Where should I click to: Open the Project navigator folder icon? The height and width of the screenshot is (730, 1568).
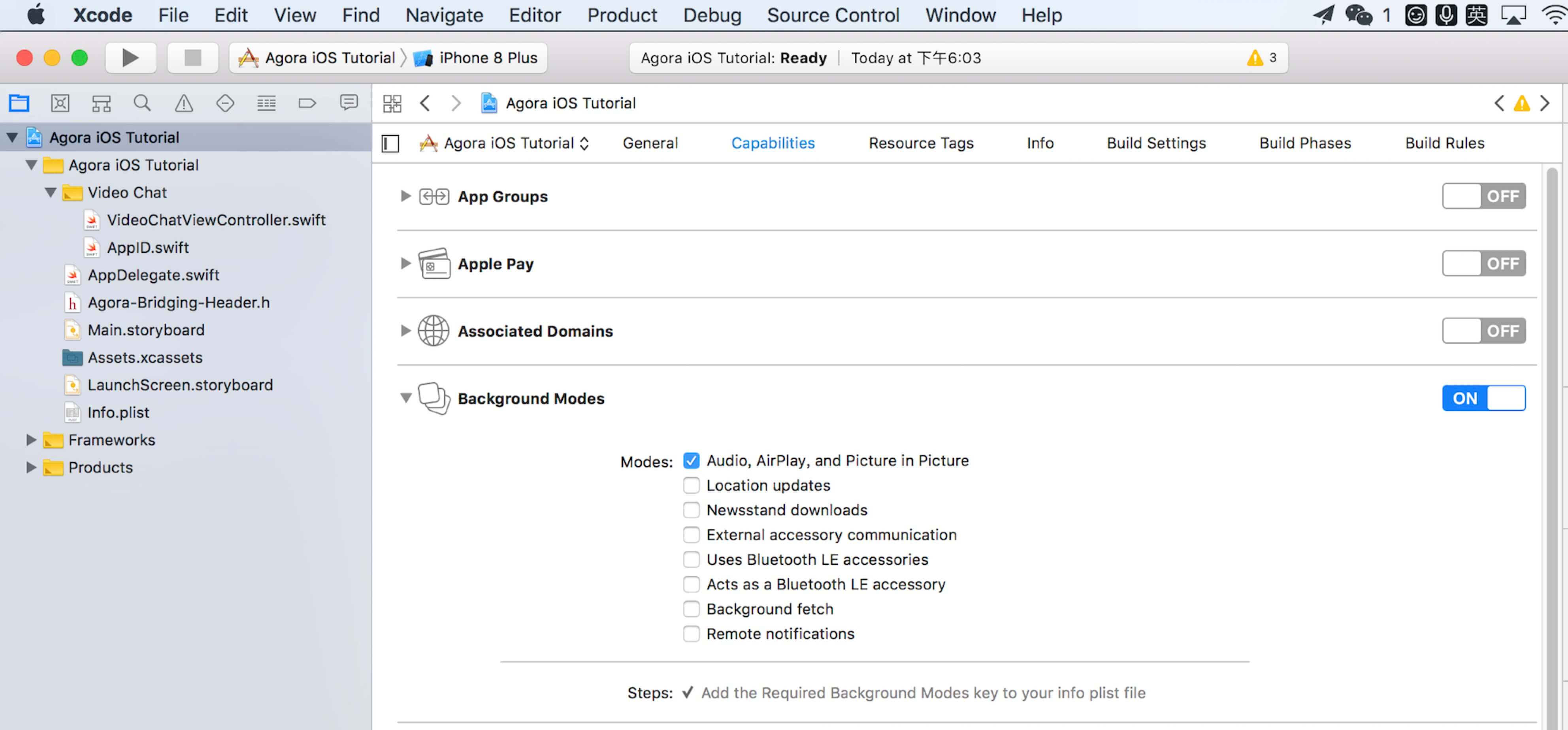tap(19, 103)
